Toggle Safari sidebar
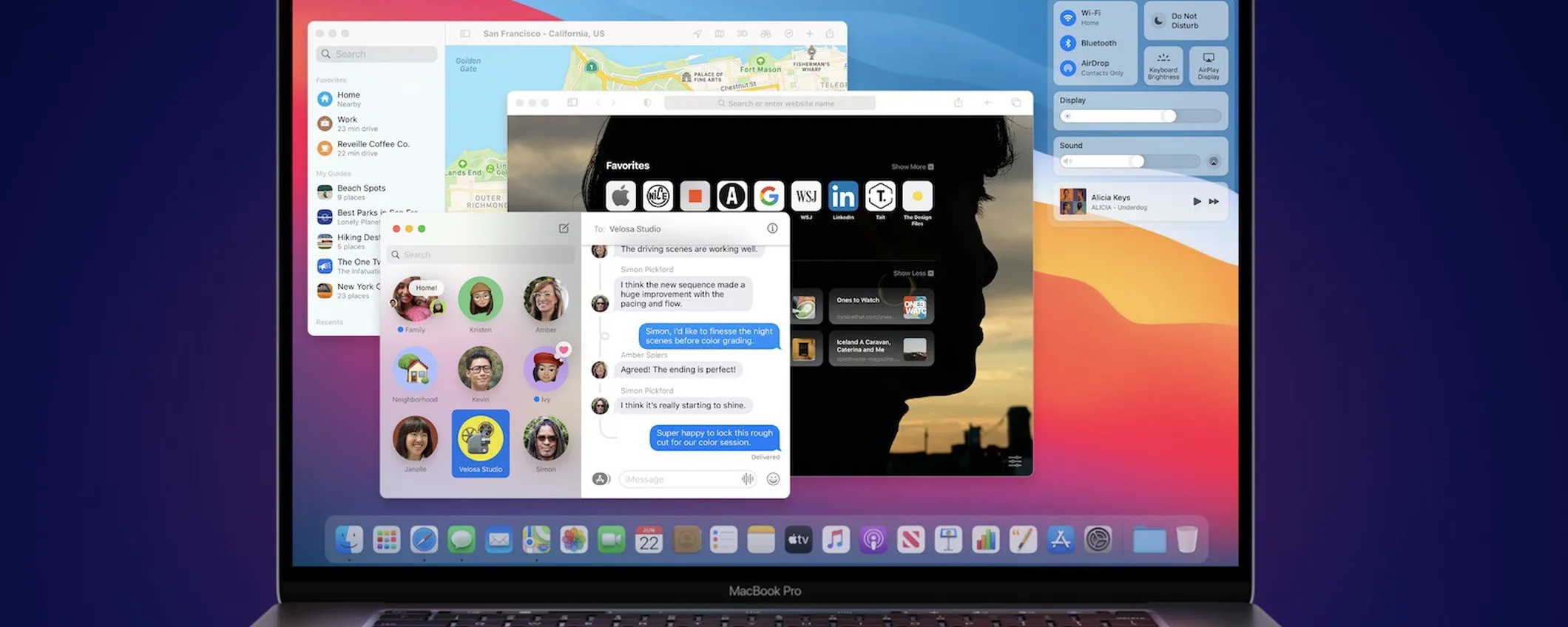 point(572,103)
